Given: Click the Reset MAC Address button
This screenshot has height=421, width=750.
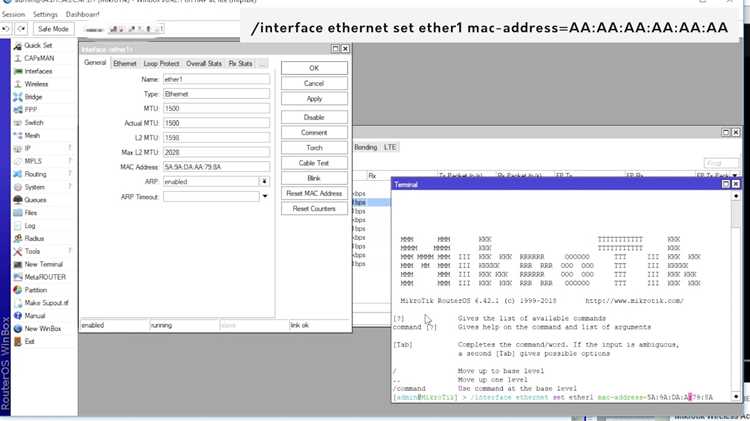Looking at the screenshot, I should point(314,194).
